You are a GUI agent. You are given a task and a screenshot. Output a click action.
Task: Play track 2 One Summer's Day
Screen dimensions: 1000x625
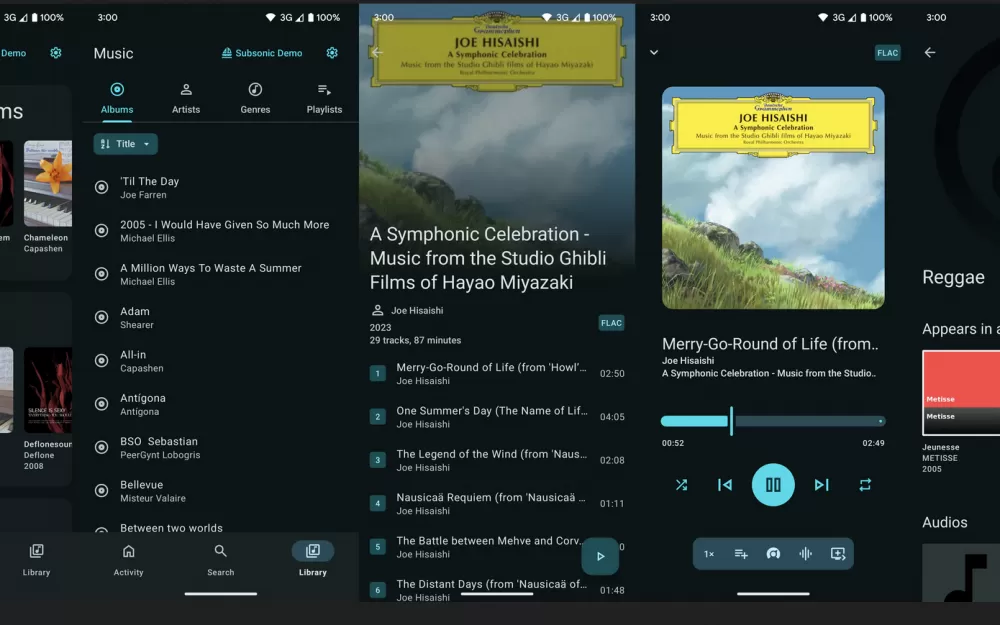coord(497,417)
